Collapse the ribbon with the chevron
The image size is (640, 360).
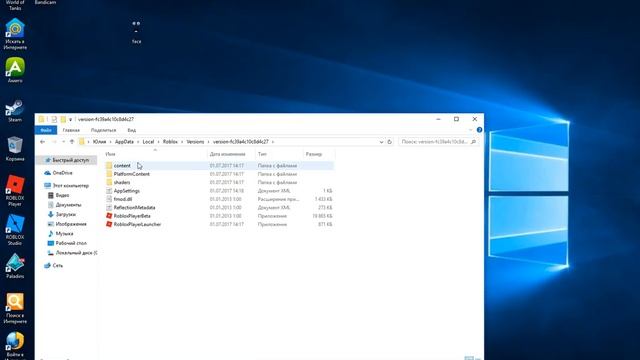(470, 130)
